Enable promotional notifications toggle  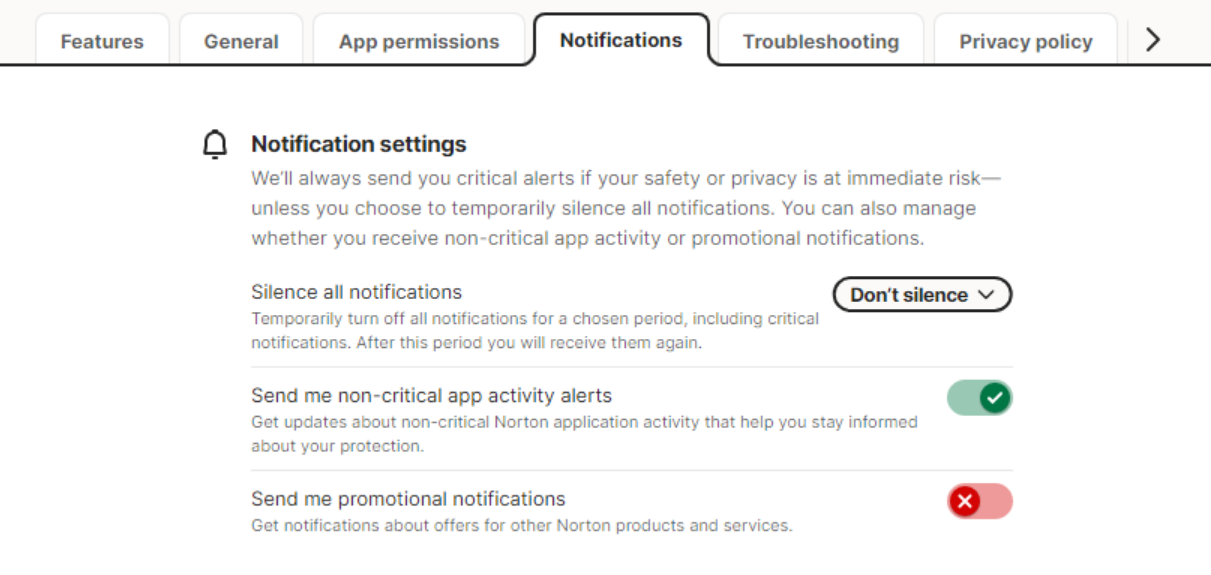tap(979, 502)
